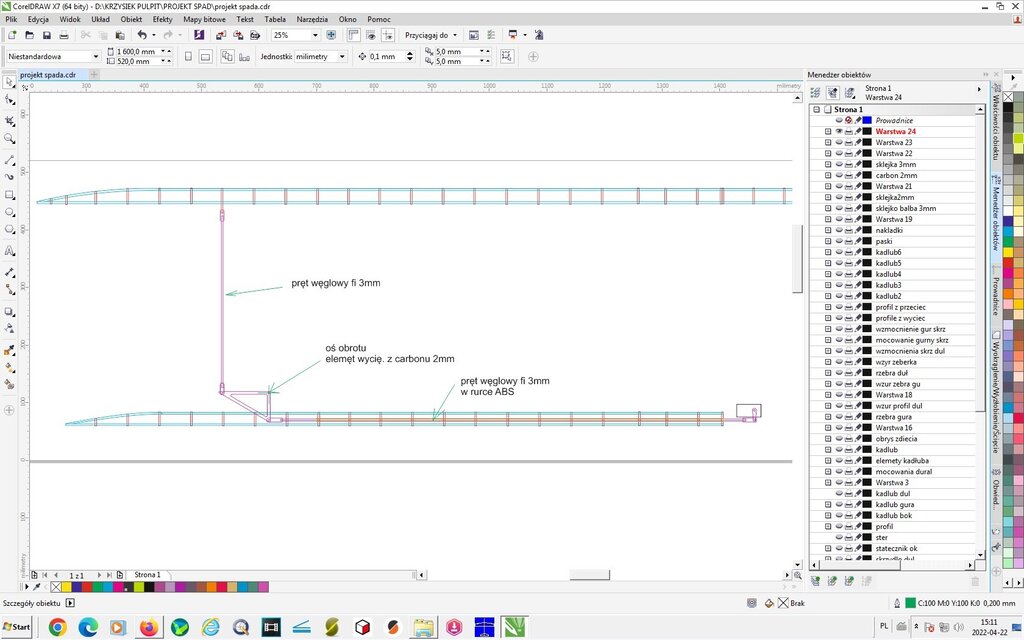This screenshot has width=1024, height=640.
Task: Click the Strona 1 page tab
Action: pyautogui.click(x=147, y=575)
